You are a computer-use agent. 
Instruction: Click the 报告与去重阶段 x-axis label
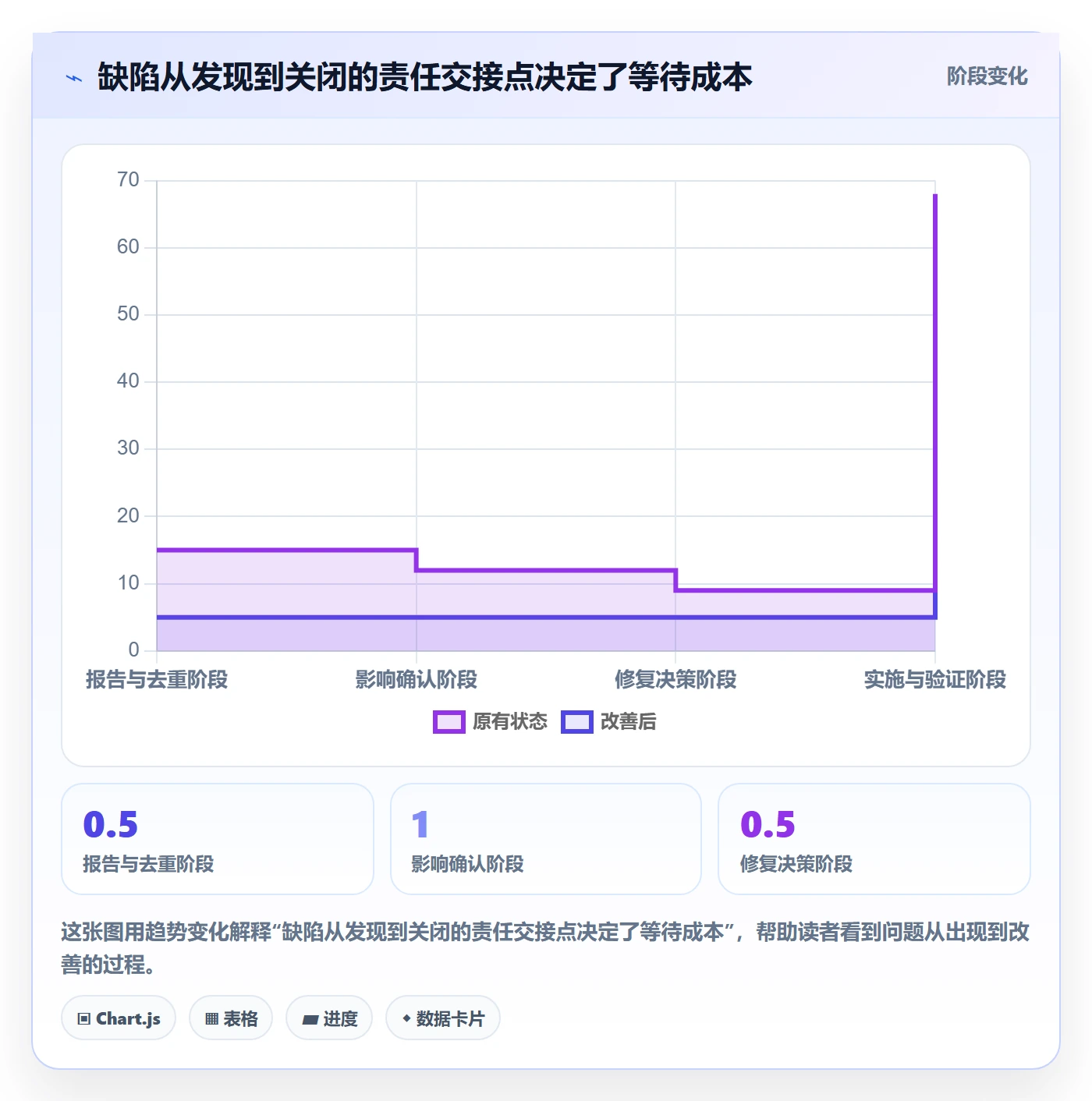[157, 679]
